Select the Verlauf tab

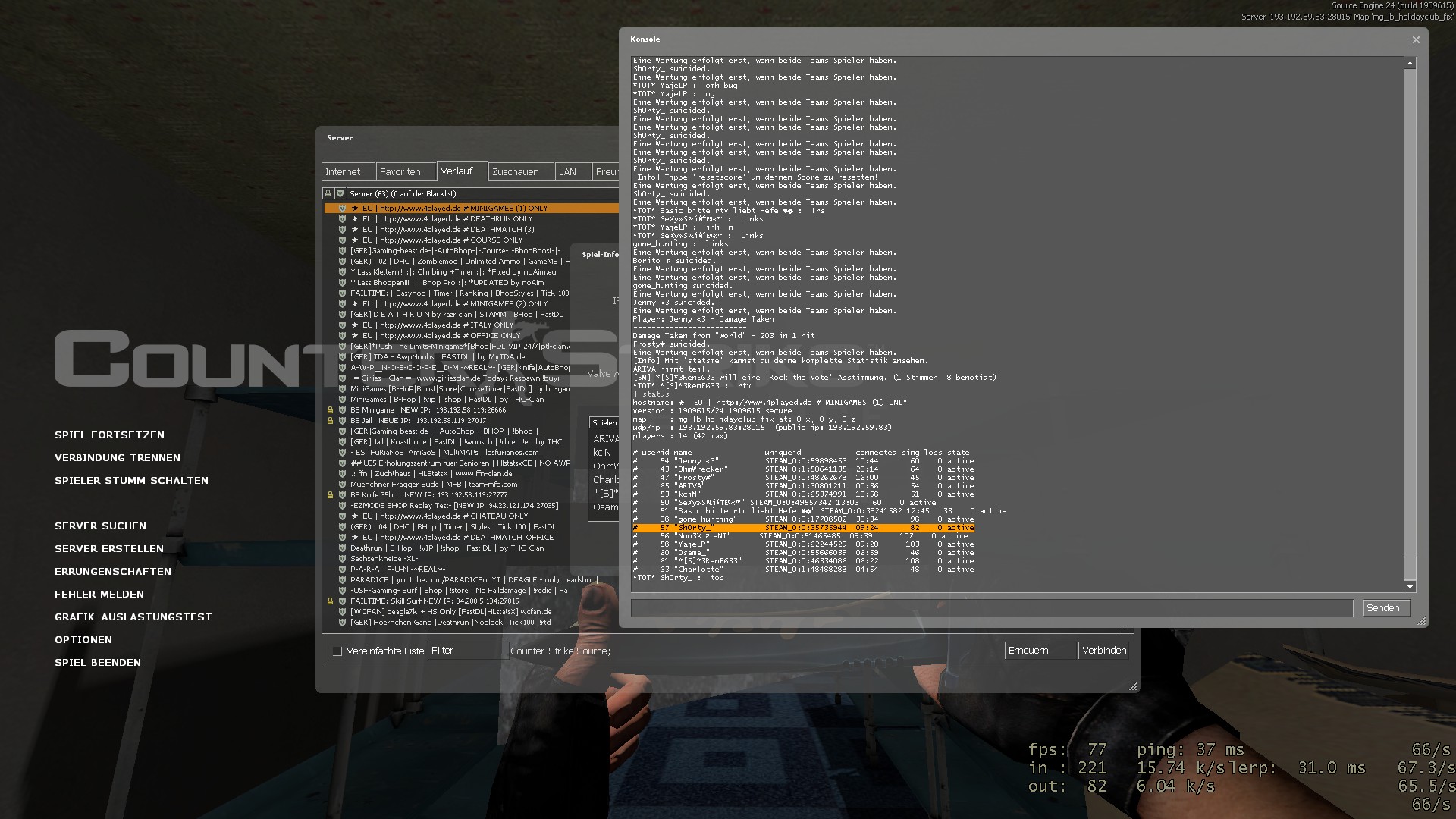click(462, 171)
